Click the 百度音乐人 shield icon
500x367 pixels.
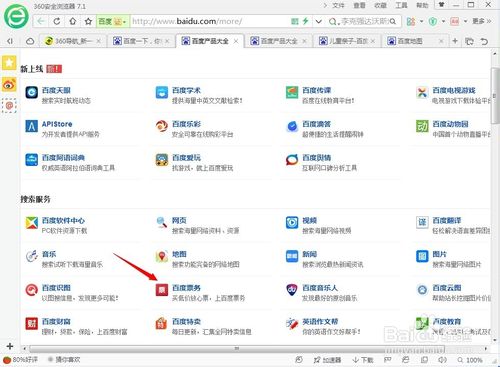pos(292,290)
